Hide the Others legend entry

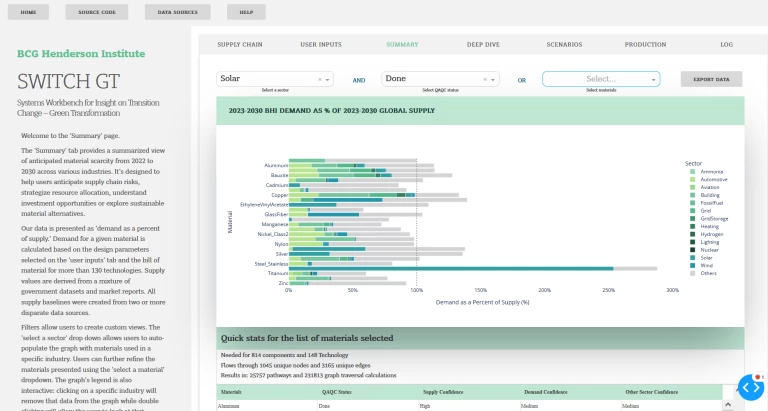click(709, 274)
